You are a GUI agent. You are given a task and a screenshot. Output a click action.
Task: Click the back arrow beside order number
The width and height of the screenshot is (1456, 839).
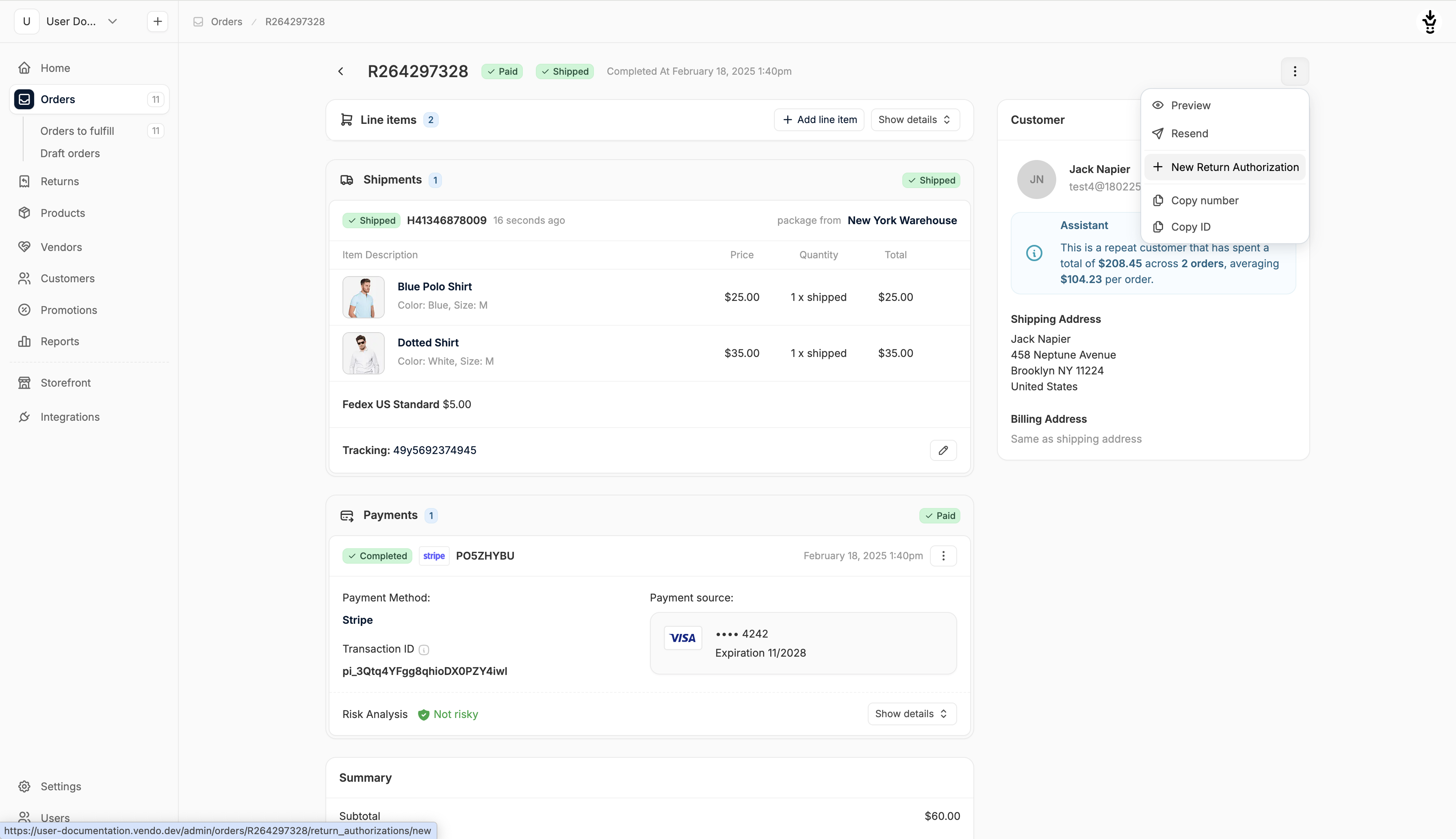point(341,71)
